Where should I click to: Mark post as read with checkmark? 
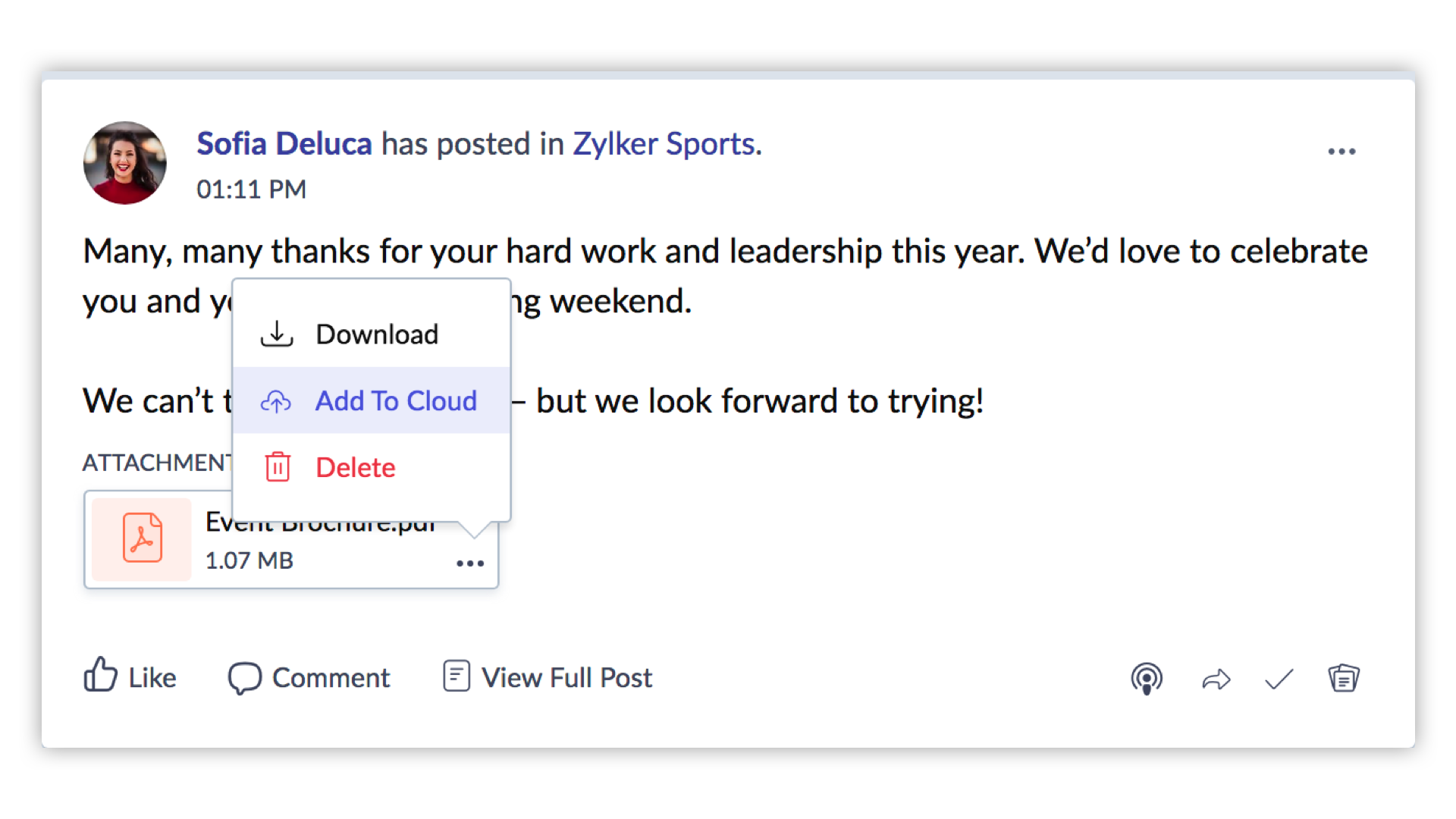click(1279, 679)
